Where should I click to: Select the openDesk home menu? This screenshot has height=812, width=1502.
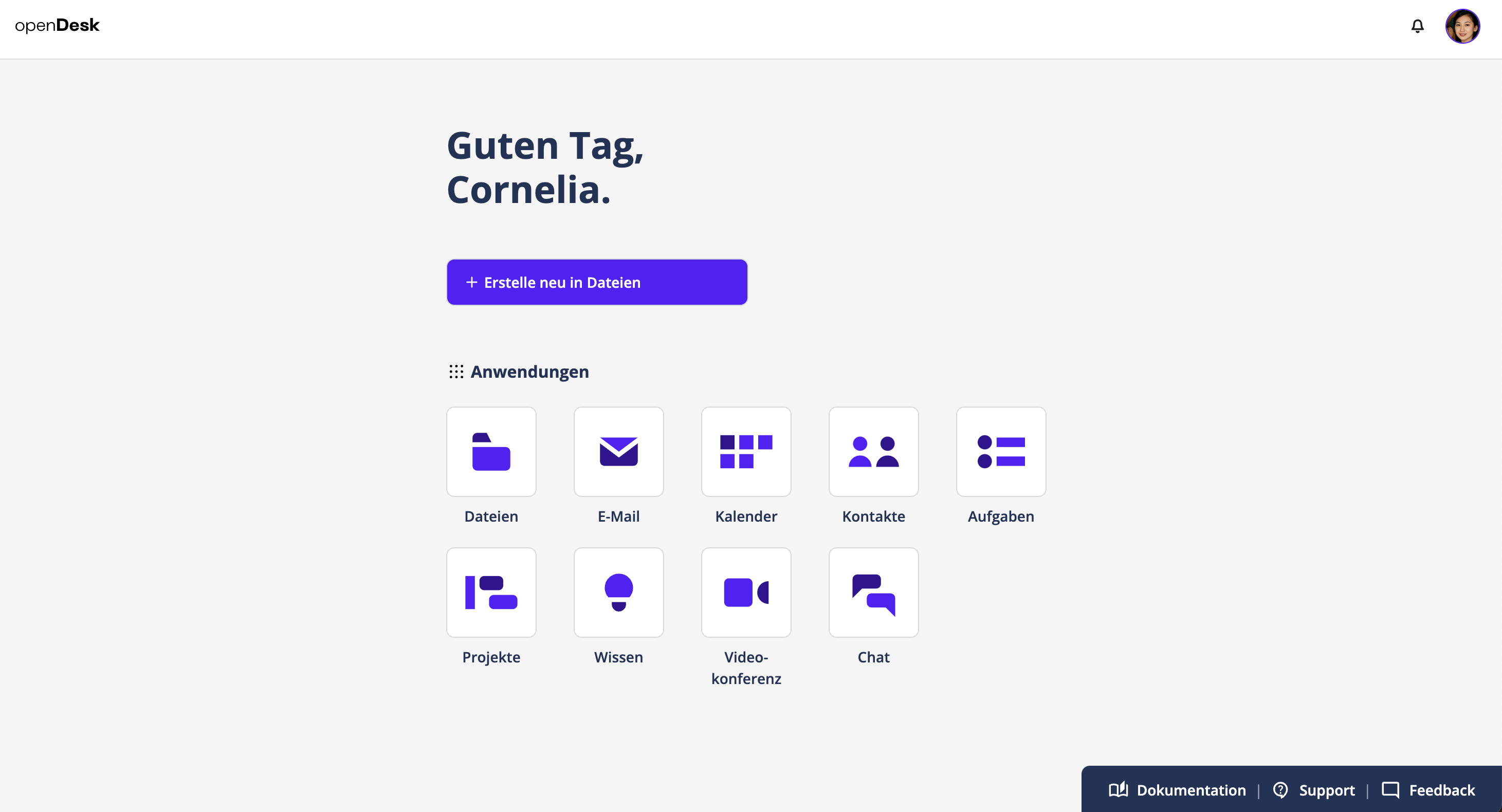57,26
